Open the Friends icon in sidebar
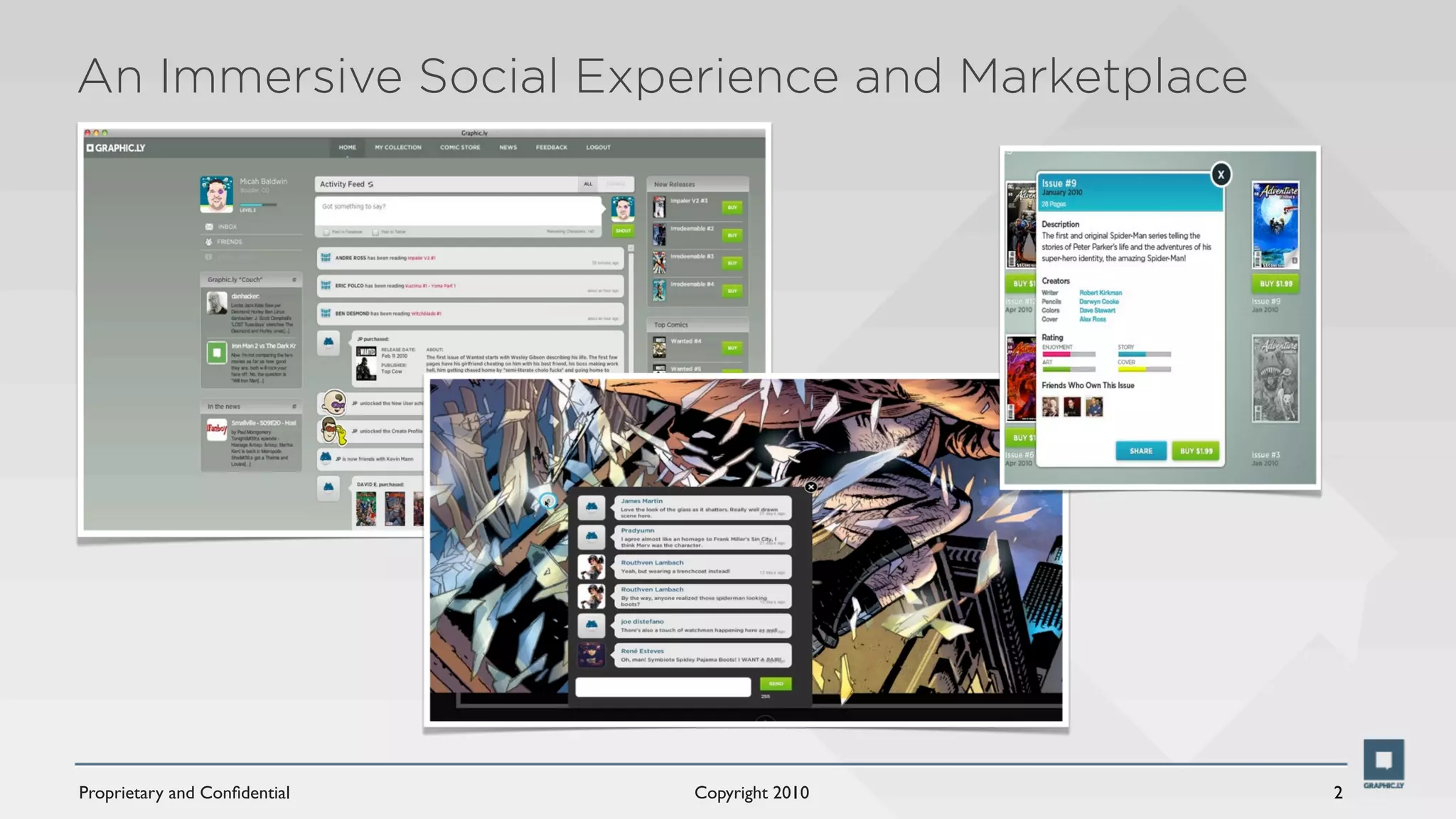The height and width of the screenshot is (819, 1456). coord(209,242)
